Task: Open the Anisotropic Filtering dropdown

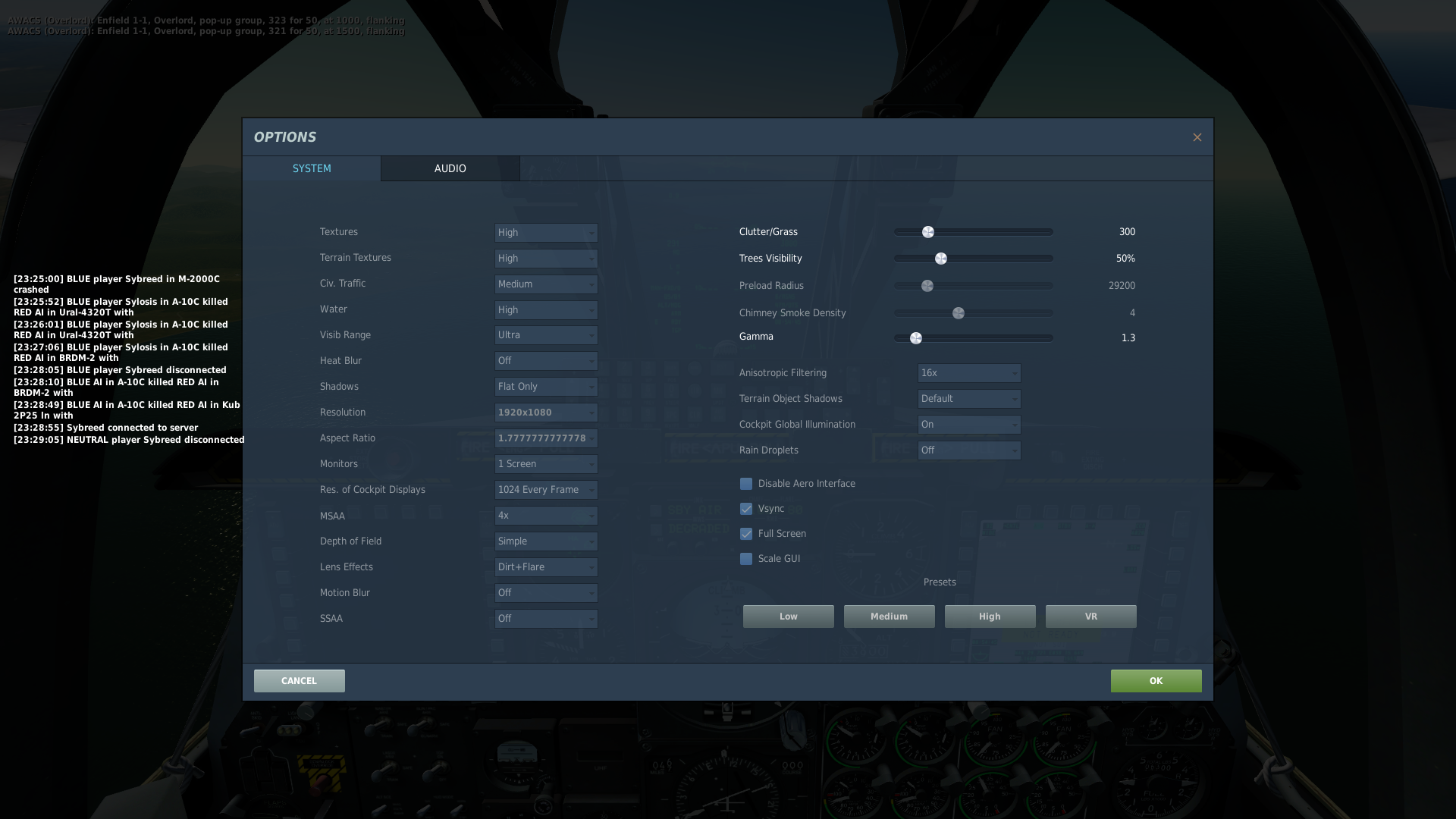Action: pos(969,373)
